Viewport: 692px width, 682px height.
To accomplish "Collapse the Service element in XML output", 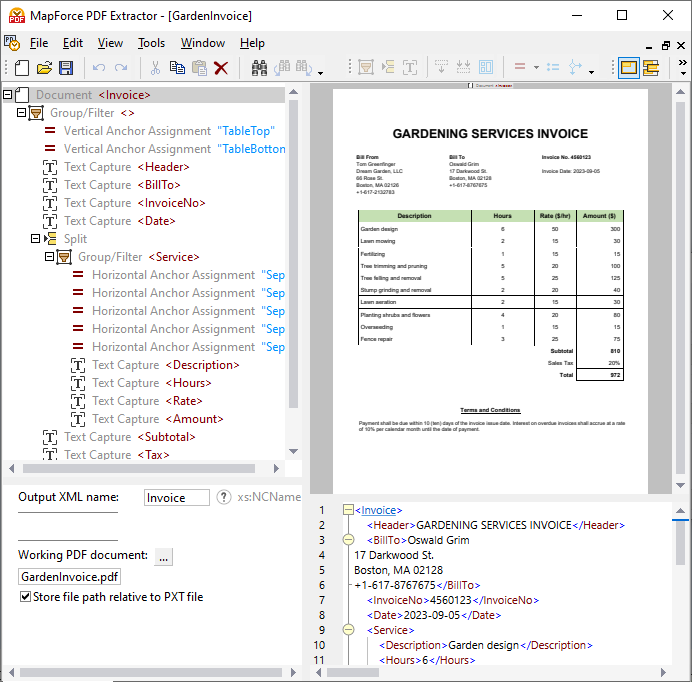I will (x=348, y=630).
